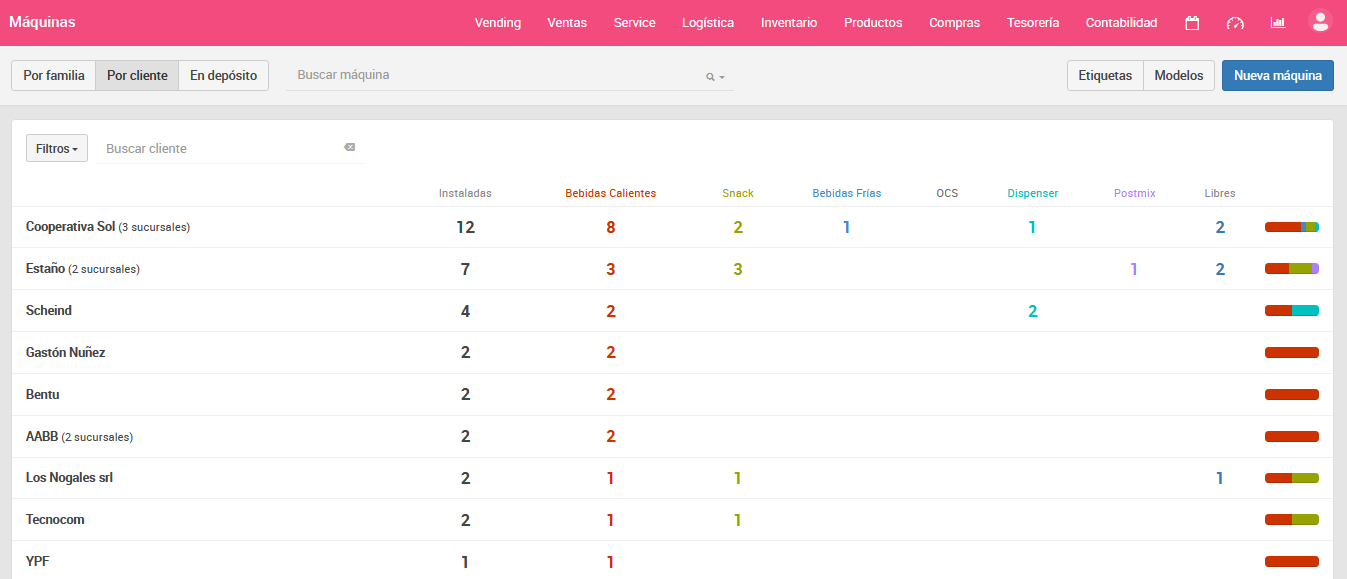Click the Etiquetas button
This screenshot has height=579, width=1347.
(1105, 75)
